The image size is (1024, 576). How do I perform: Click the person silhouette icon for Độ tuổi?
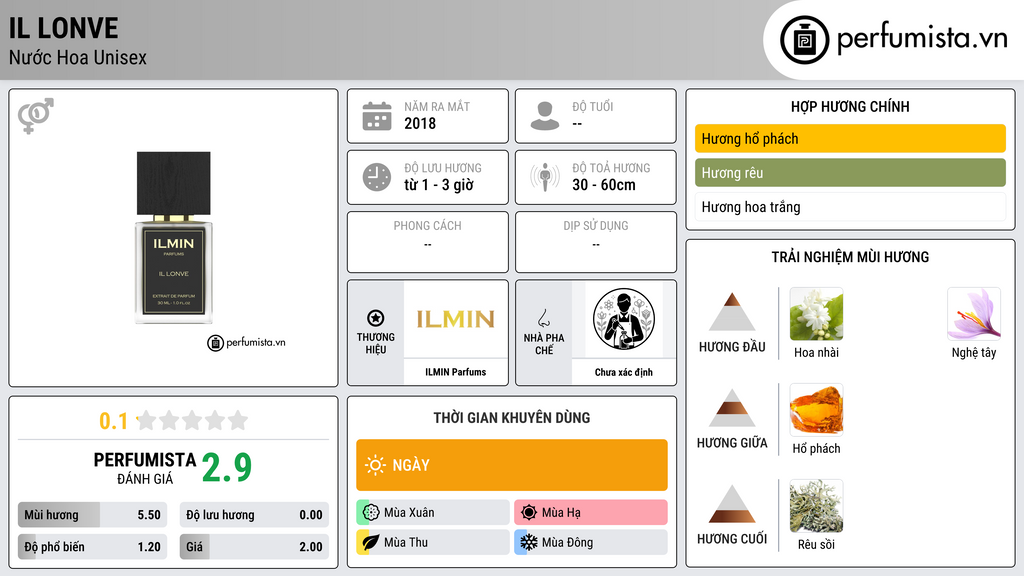[545, 116]
